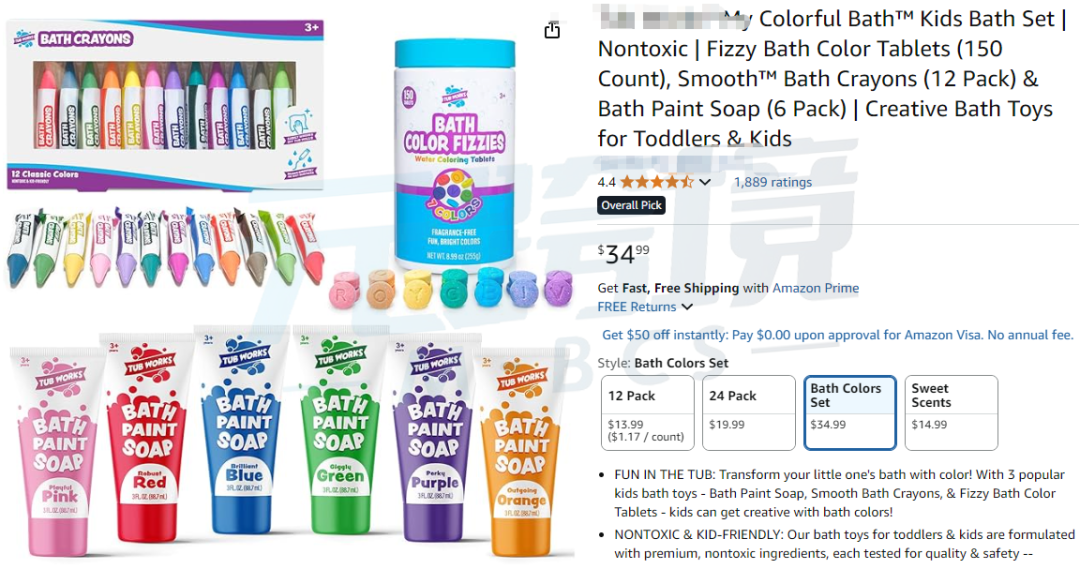Viewport: 1080px width, 569px height.
Task: Click the Bath Crayons box image
Action: click(x=165, y=105)
